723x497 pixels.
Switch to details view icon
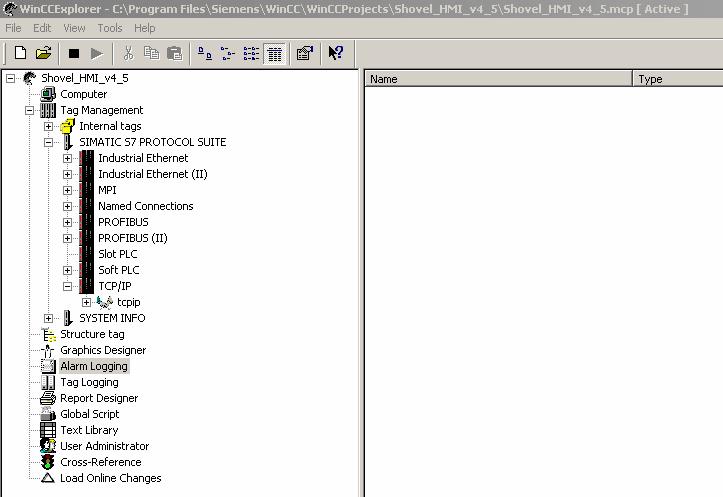pos(275,54)
